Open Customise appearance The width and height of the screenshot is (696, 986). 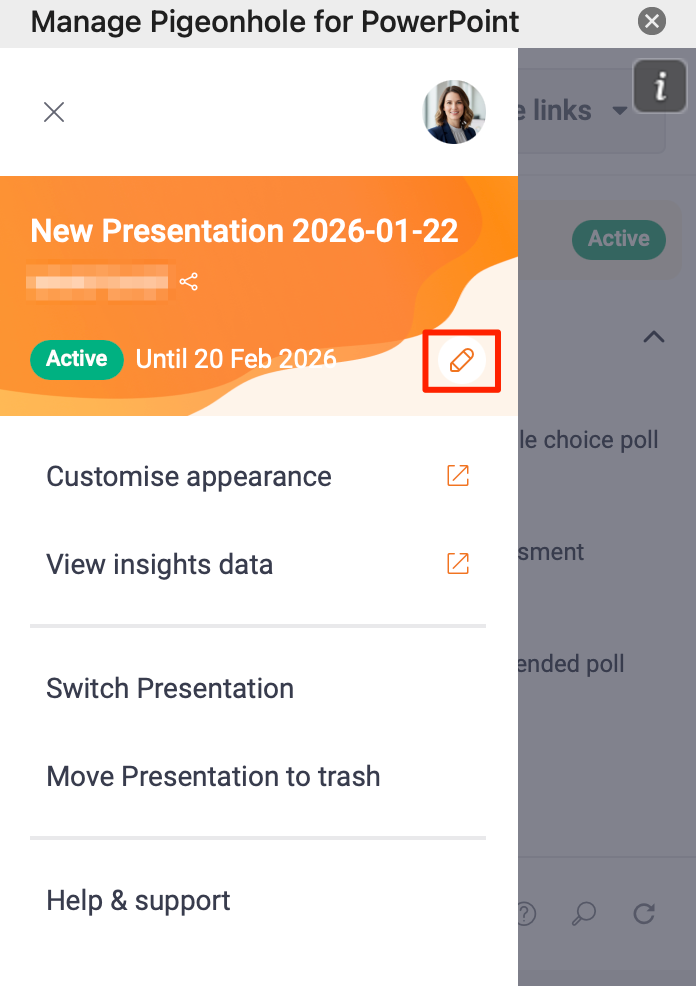(x=189, y=477)
